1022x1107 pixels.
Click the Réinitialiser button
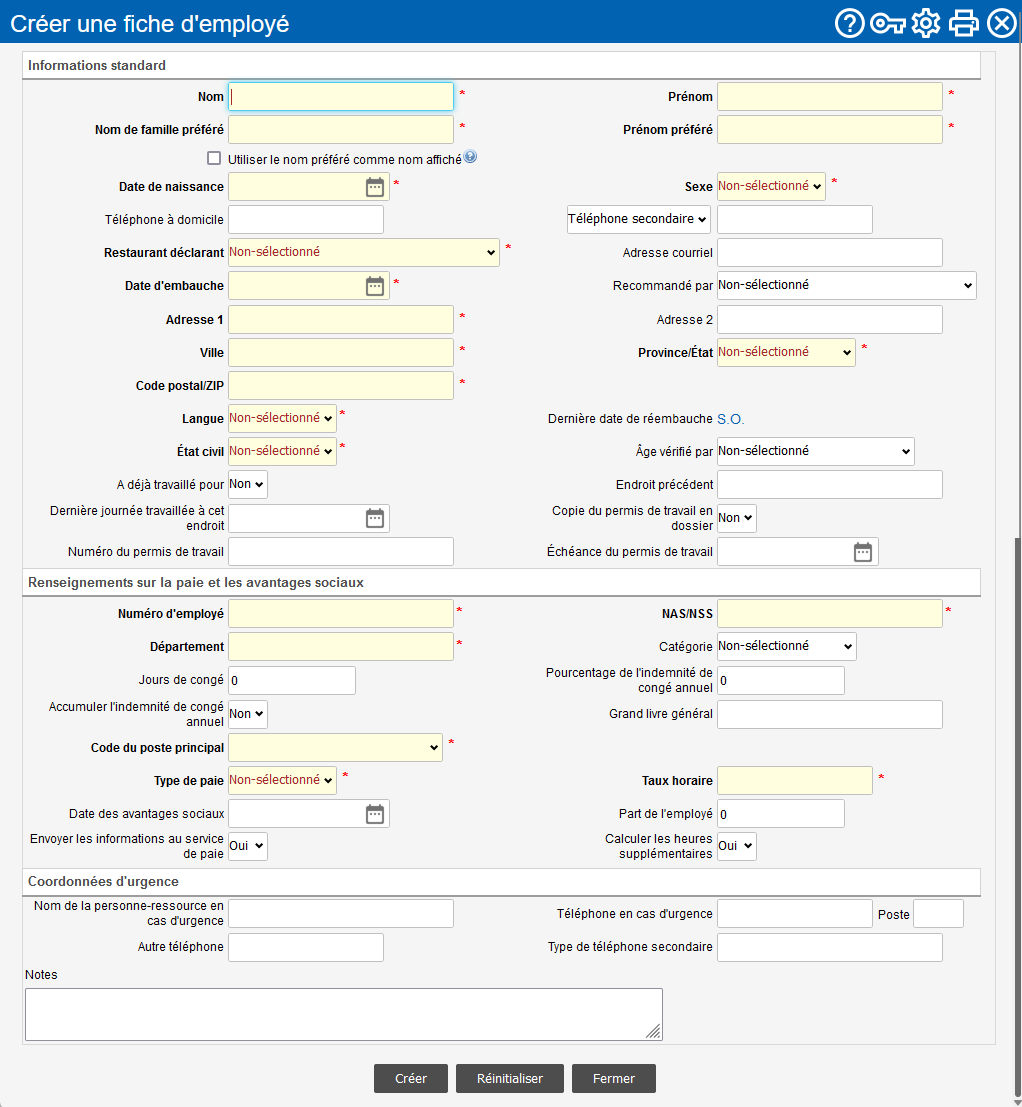(510, 1078)
